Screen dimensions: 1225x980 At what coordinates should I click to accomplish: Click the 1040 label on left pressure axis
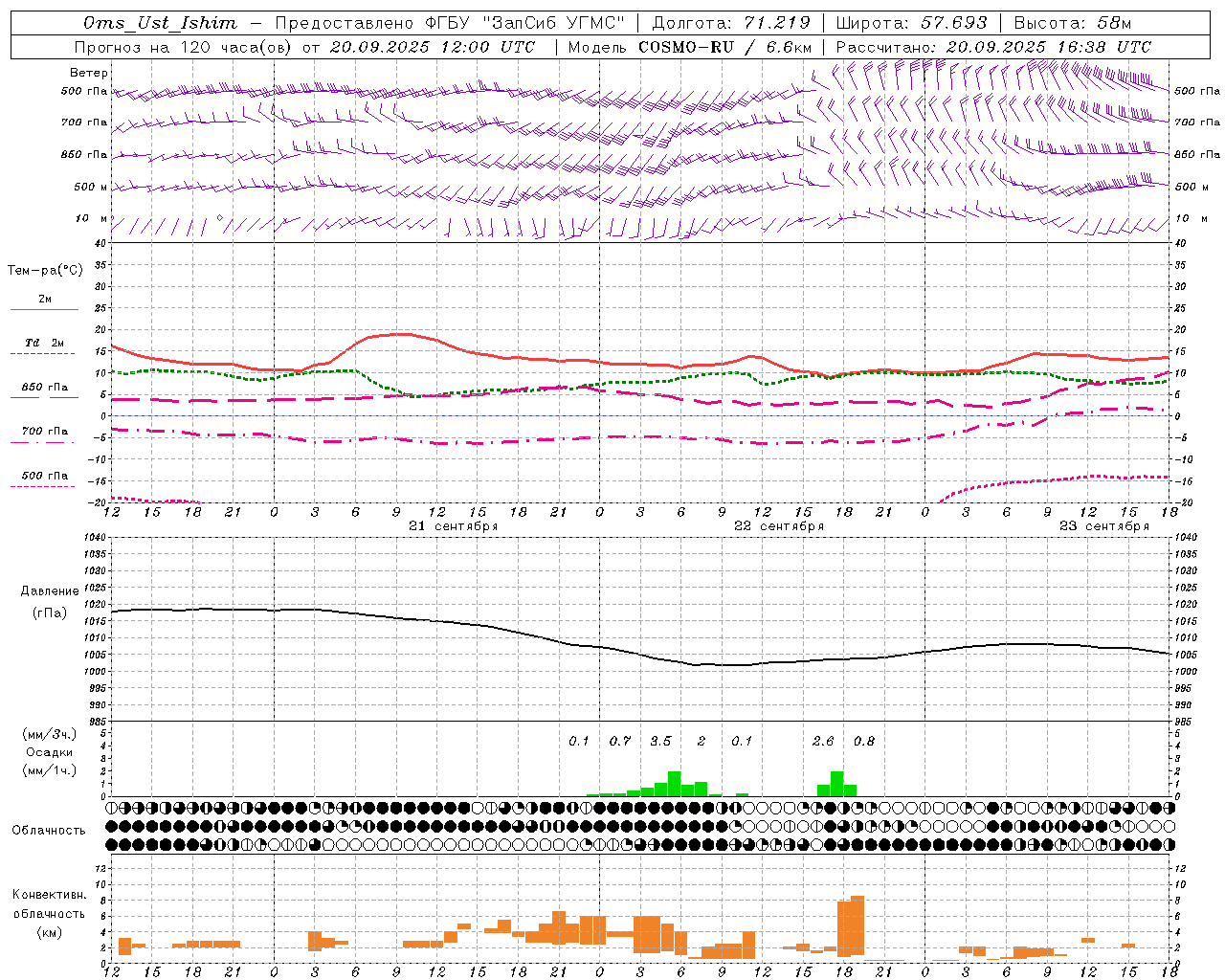[x=93, y=538]
